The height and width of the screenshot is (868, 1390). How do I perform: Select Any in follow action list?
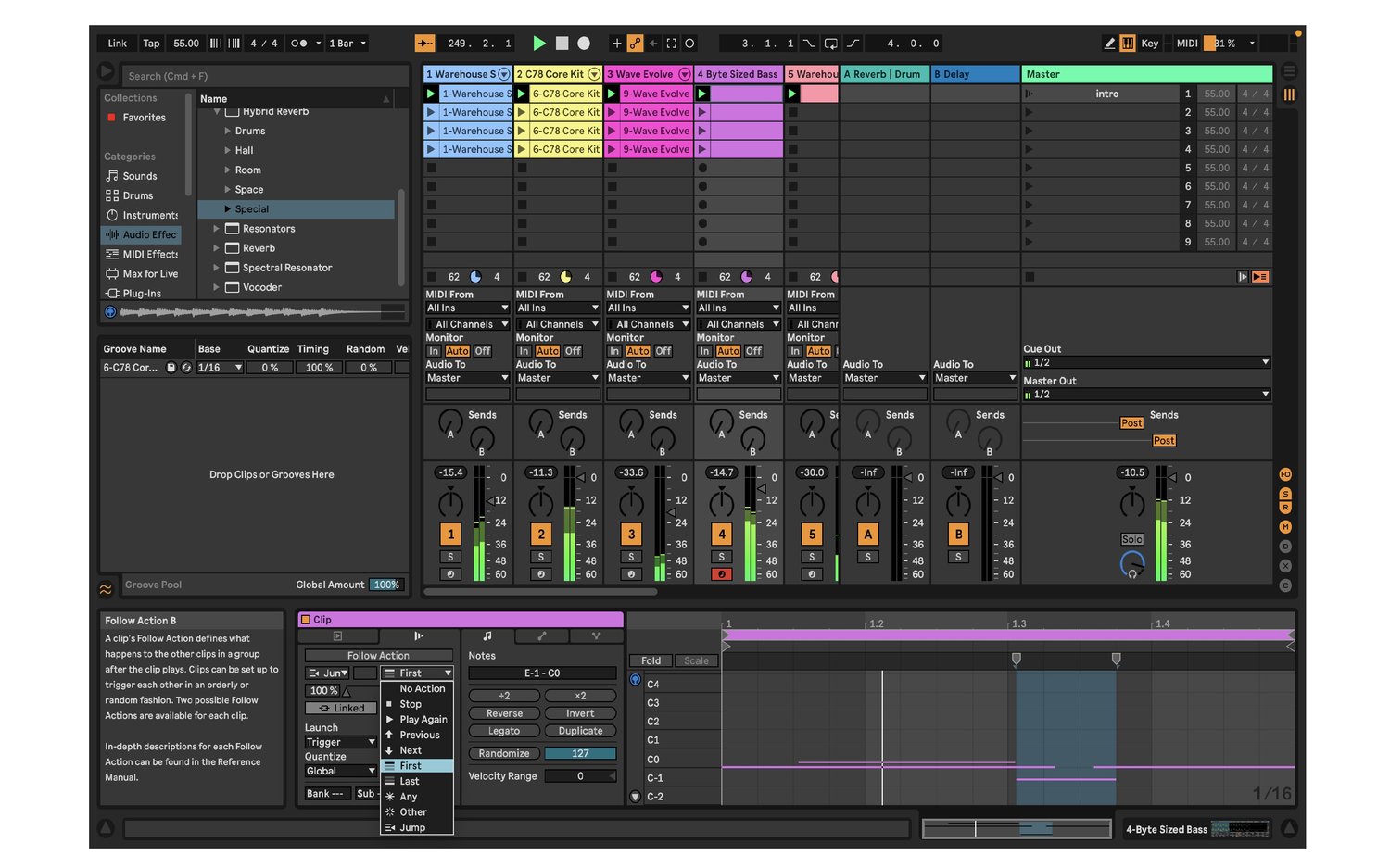408,797
